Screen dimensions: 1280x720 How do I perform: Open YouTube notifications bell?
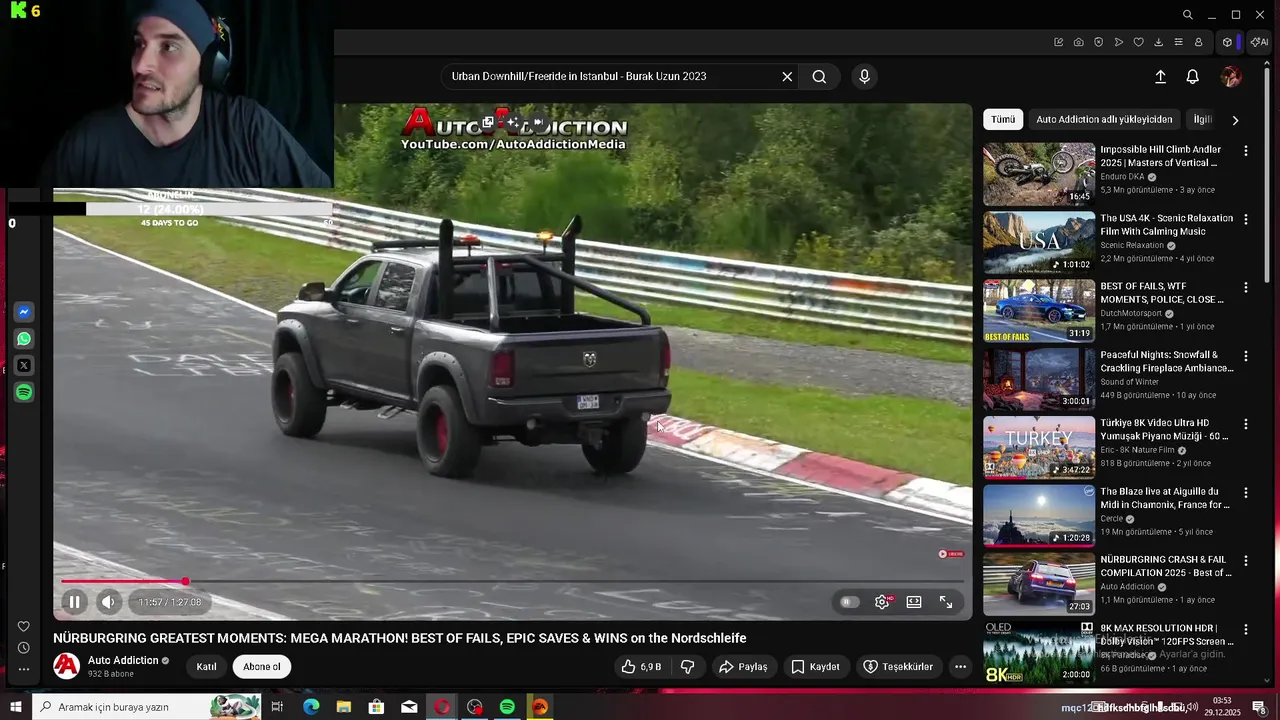pos(1193,77)
